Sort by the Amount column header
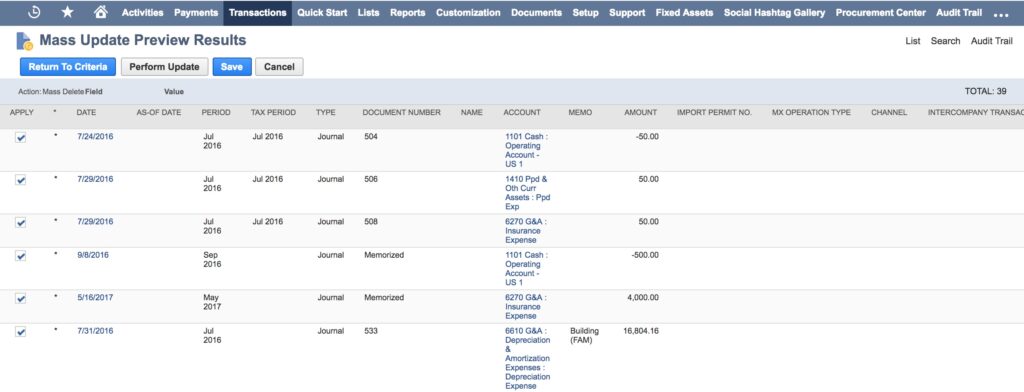Viewport: 1024px width, 392px height. pyautogui.click(x=640, y=112)
